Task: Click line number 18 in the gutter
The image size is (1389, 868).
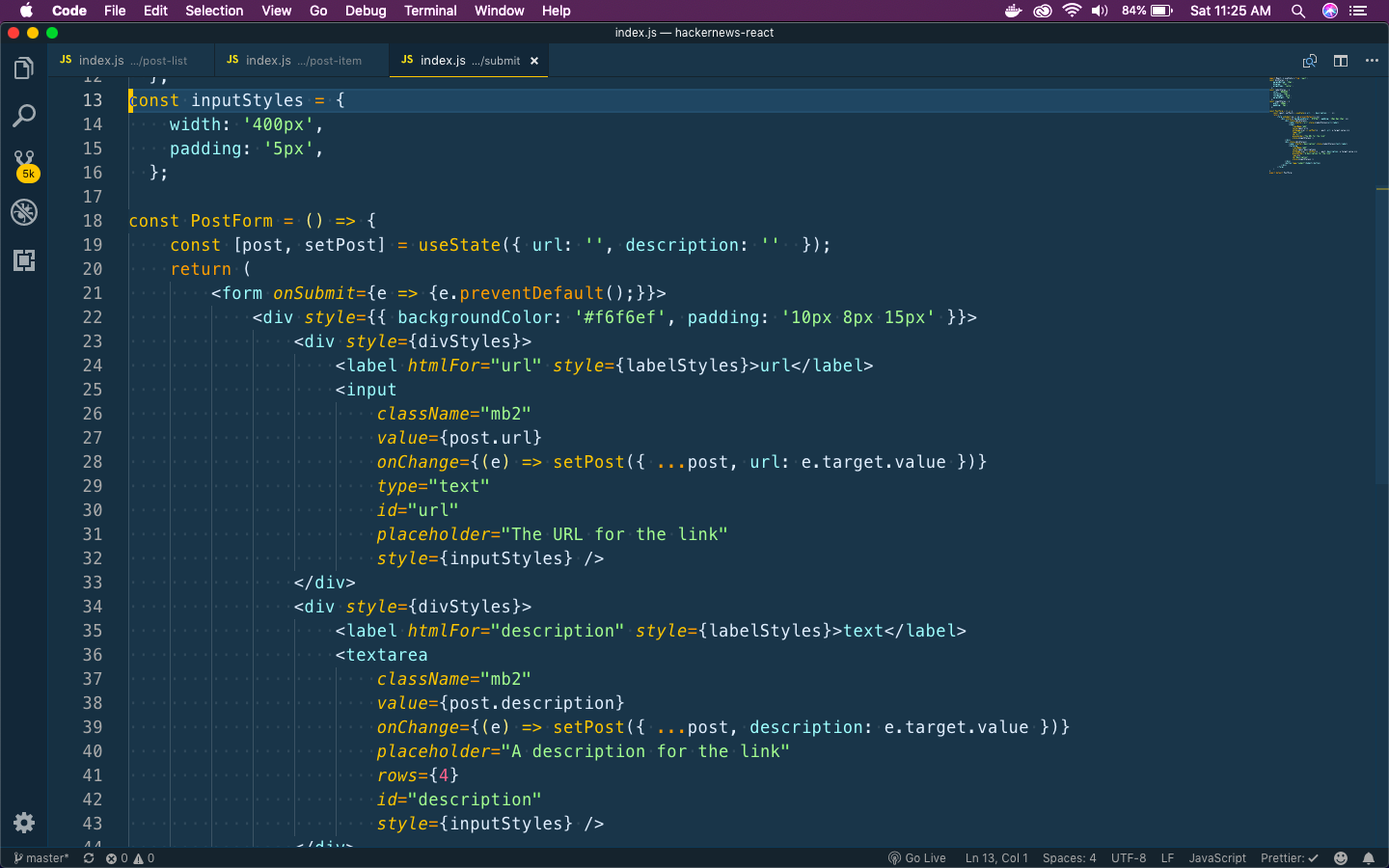Action: coord(93,221)
